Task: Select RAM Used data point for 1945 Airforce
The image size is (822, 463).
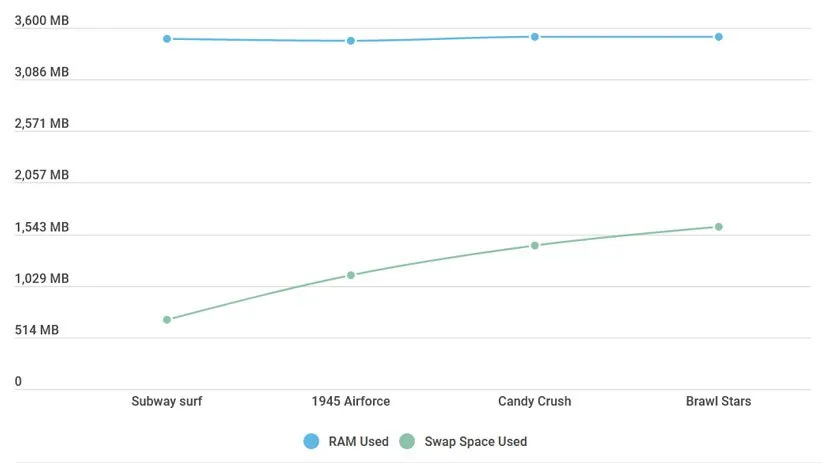Action: coord(351,41)
